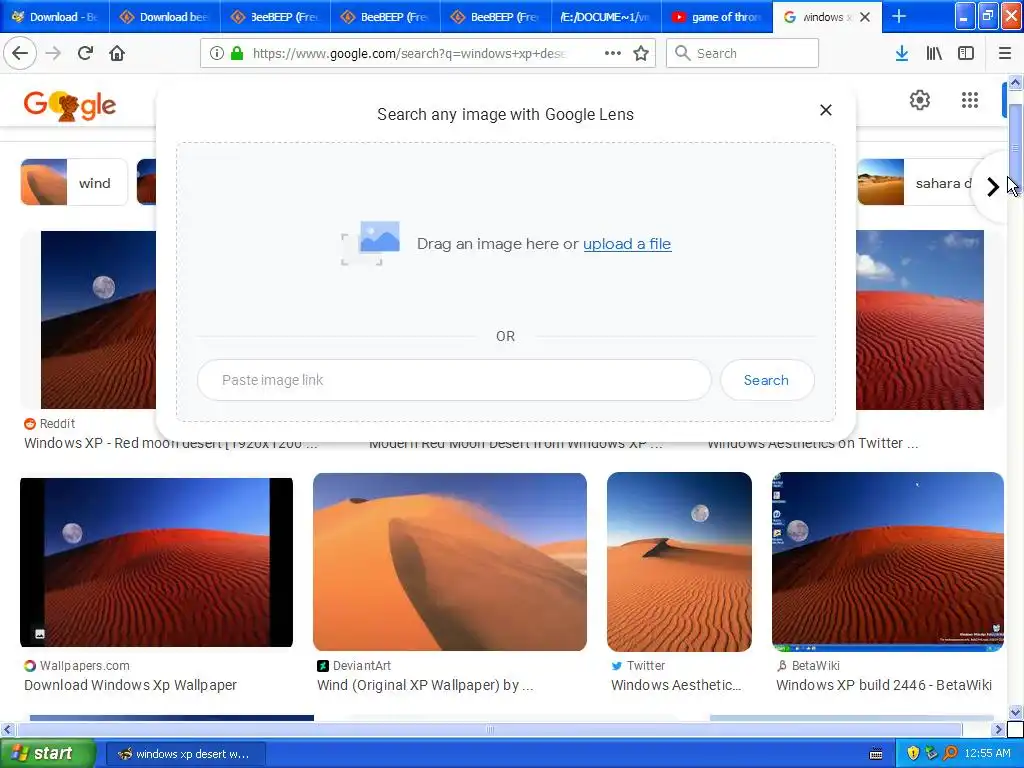Viewport: 1024px width, 768px height.
Task: Click Windows XP build 2446 - BetaWiki title
Action: (x=884, y=685)
